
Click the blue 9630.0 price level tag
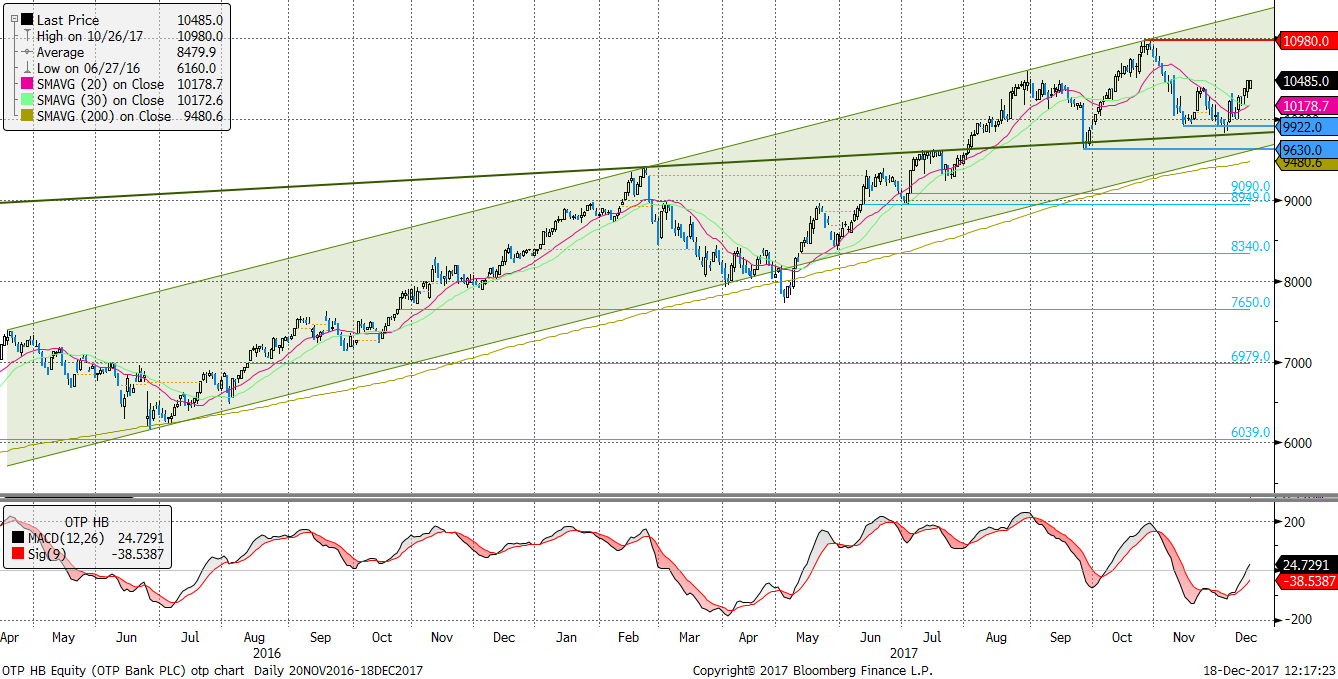coord(1303,150)
